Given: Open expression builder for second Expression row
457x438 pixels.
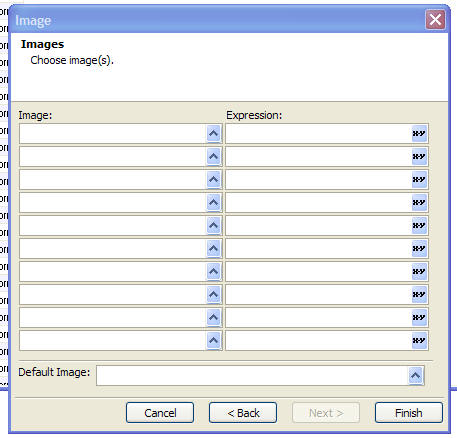Looking at the screenshot, I should pos(419,157).
